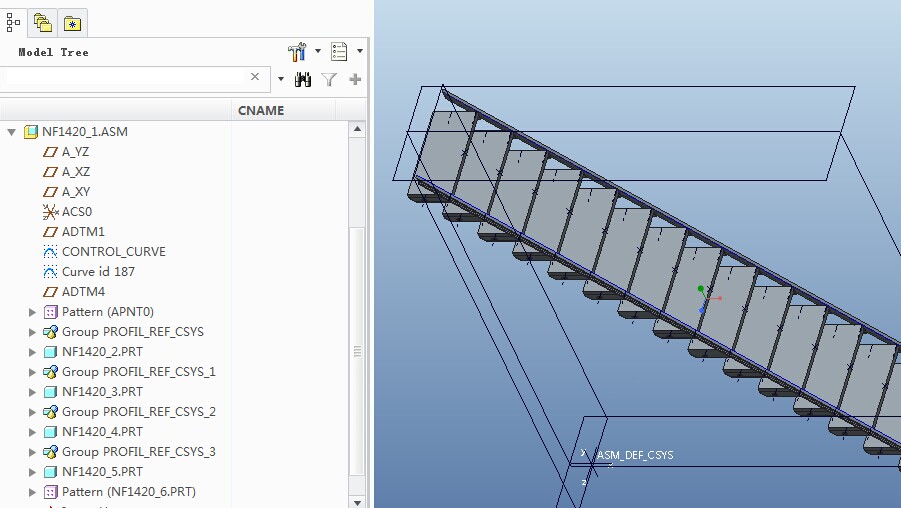Viewport: 901px width, 508px height.
Task: Select Curve id 187 entry
Action: pyautogui.click(x=98, y=272)
